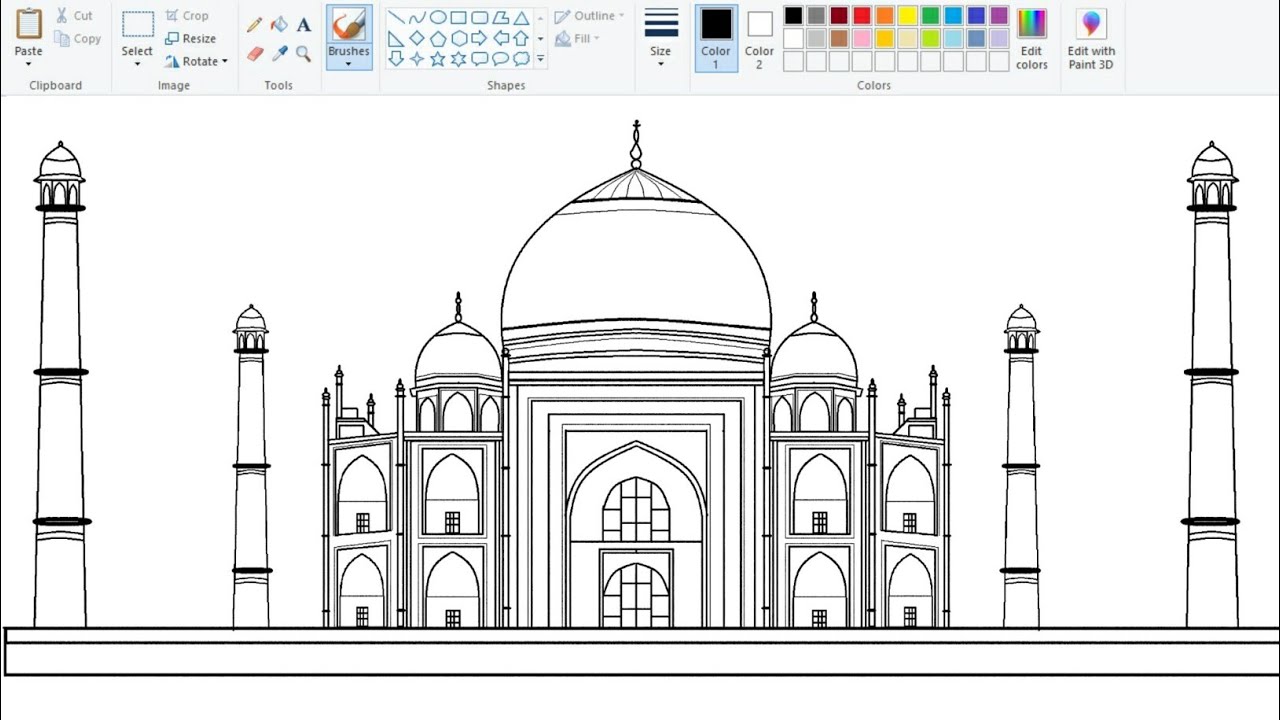
Task: Choose the Right arrow shape
Action: click(479, 38)
